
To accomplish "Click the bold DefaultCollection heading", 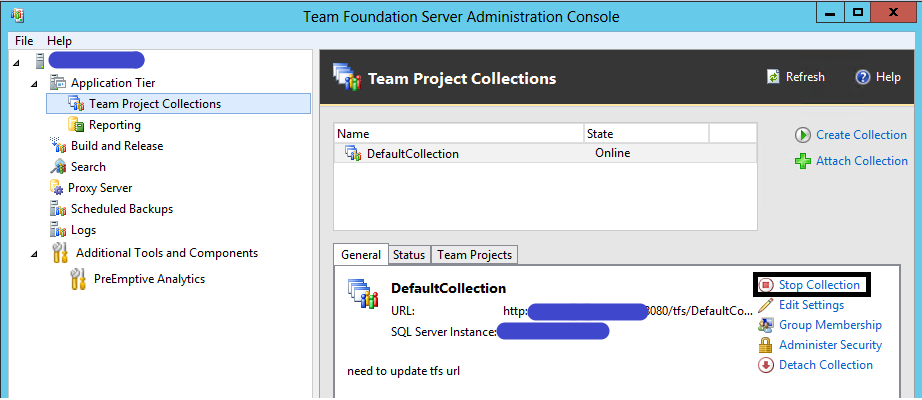I will (x=449, y=288).
